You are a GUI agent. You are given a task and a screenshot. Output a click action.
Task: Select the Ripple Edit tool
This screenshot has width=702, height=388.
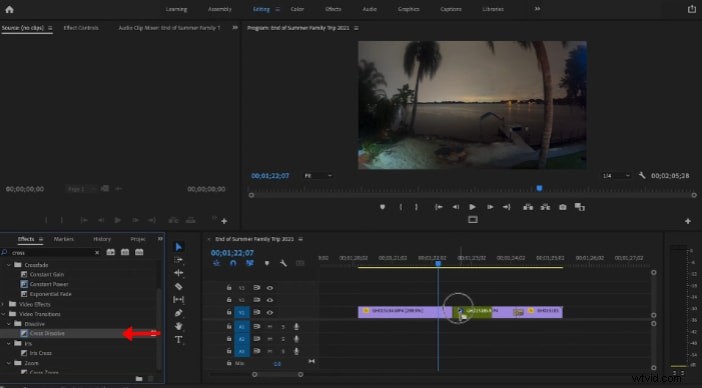(179, 273)
